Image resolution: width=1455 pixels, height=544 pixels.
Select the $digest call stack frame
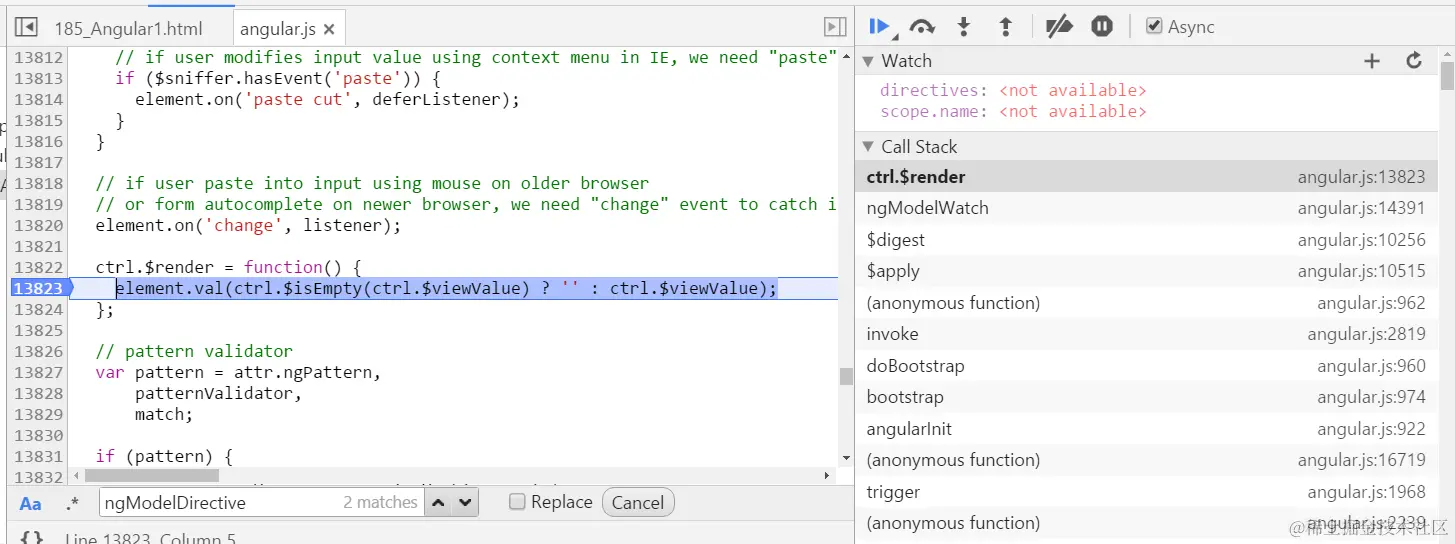point(1146,240)
